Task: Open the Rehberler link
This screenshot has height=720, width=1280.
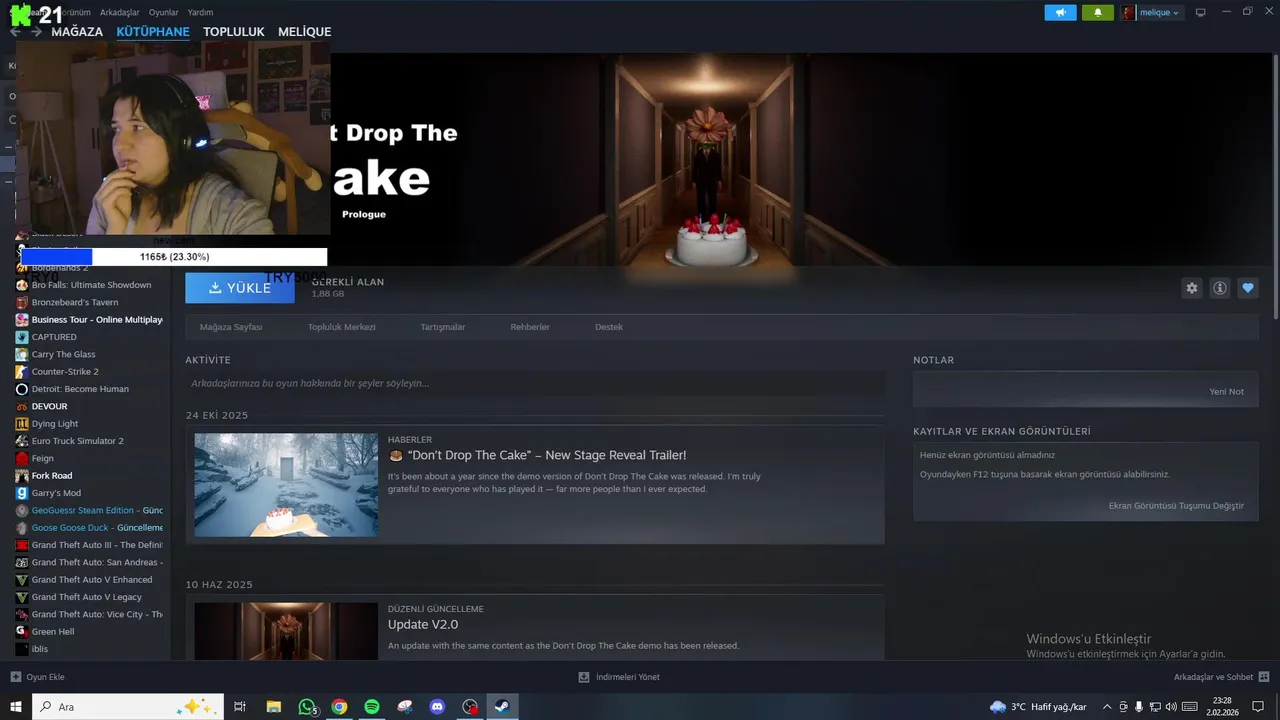Action: click(x=530, y=327)
